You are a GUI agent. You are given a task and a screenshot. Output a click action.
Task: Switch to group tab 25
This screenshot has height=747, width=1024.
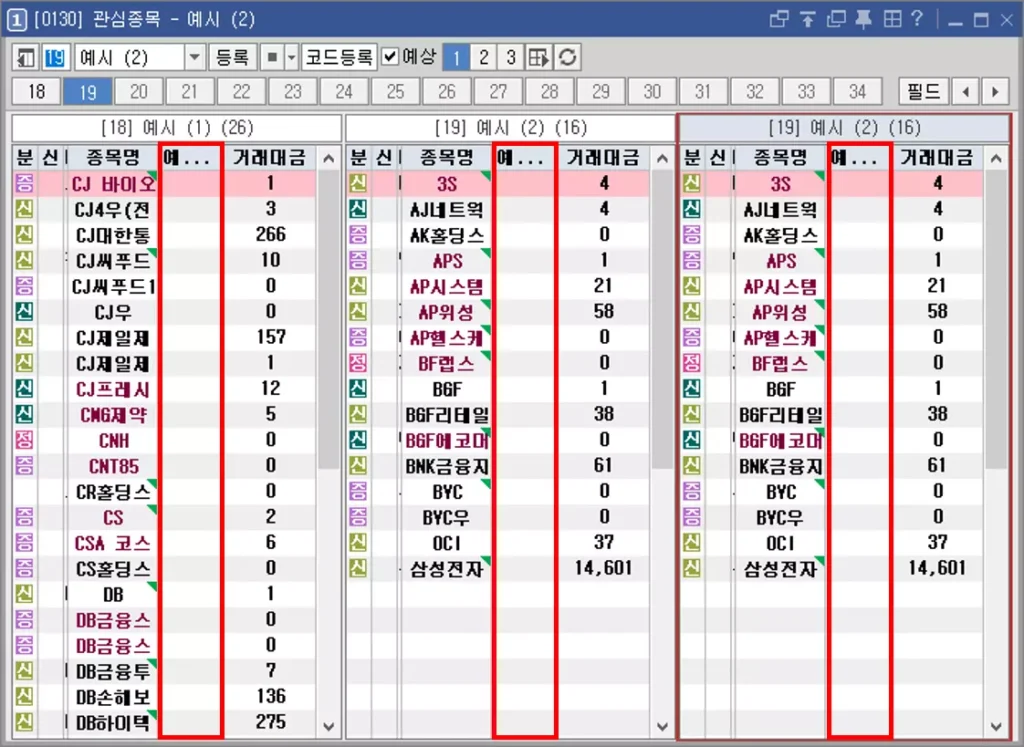(395, 91)
